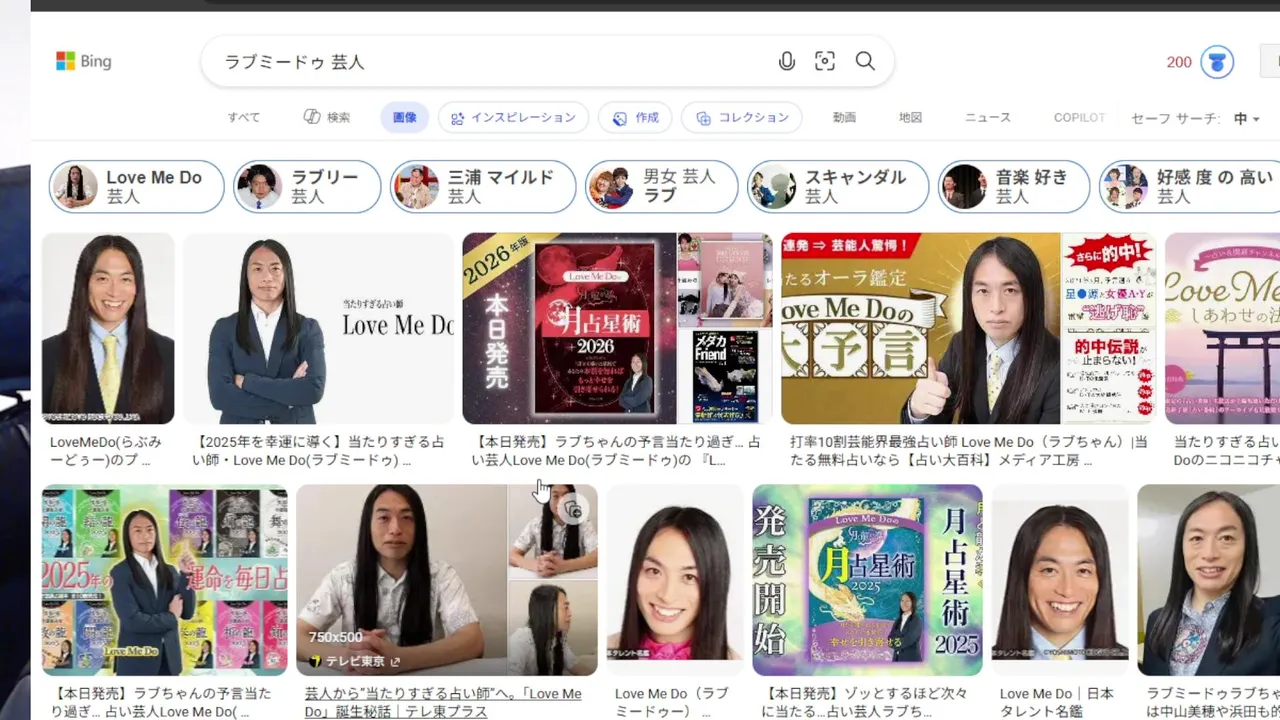The width and height of the screenshot is (1280, 720).
Task: Open the caption 【本日発売】ゾッとするほど次々に当たる
Action: (x=865, y=702)
